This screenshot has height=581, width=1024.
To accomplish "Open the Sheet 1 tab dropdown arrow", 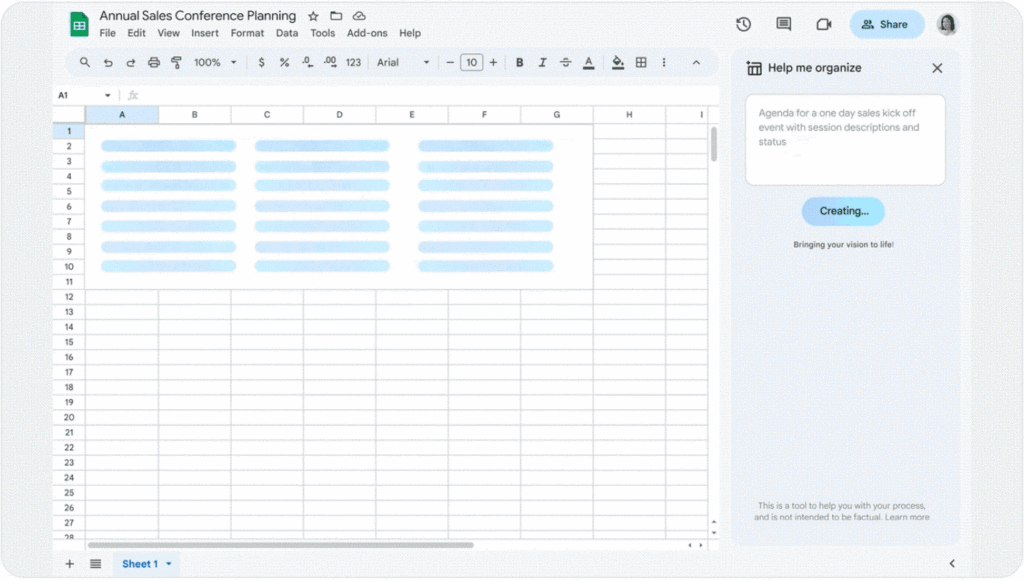I will point(169,564).
